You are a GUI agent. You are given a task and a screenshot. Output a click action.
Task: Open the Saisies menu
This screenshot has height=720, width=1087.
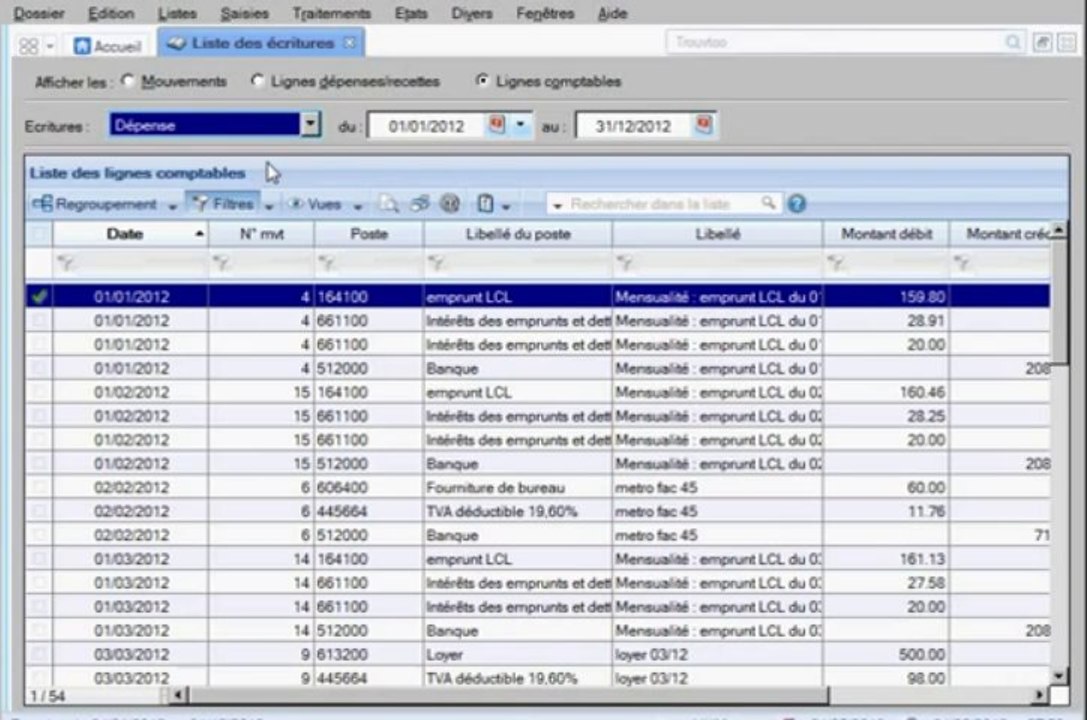(x=244, y=13)
